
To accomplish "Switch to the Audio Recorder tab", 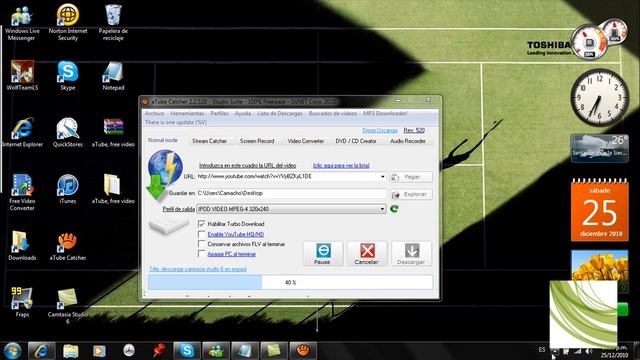I will (408, 141).
